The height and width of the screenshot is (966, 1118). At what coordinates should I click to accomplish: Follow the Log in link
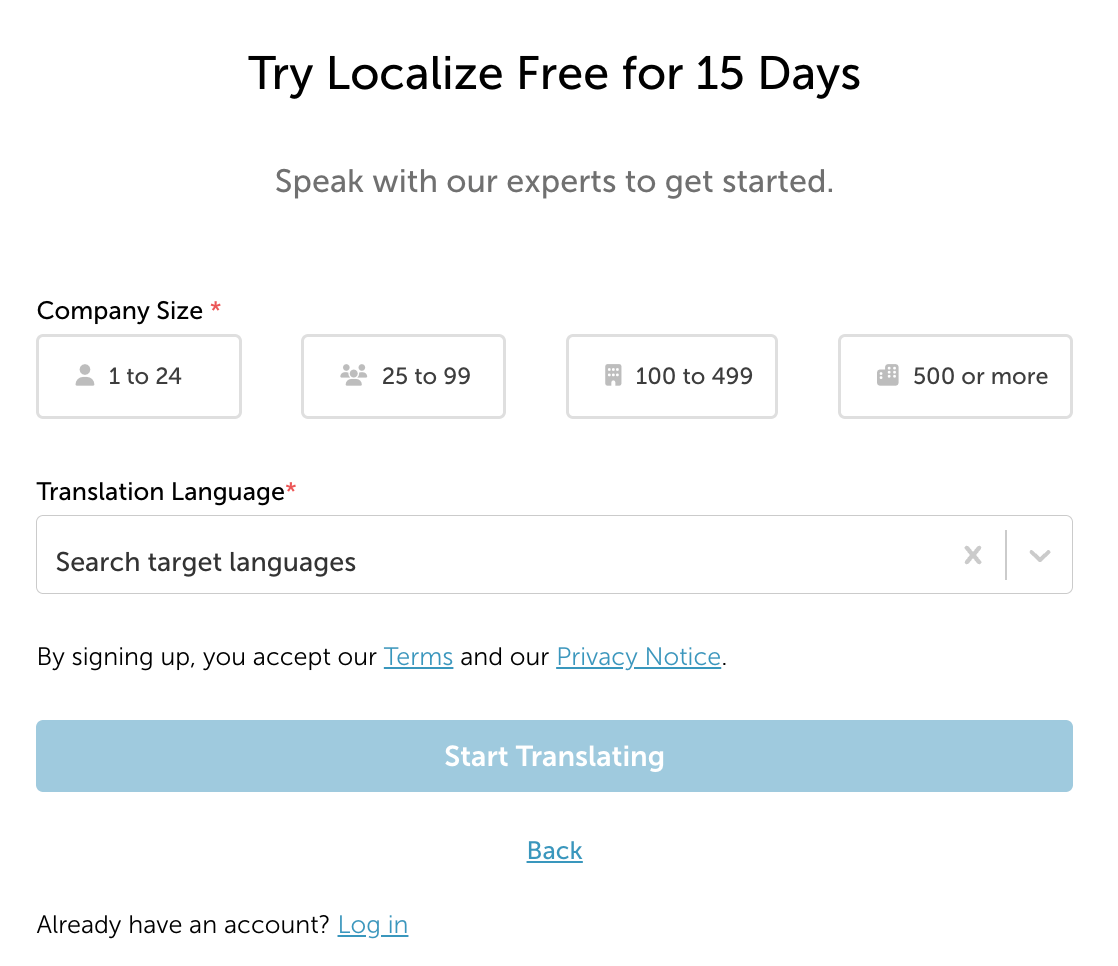373,925
